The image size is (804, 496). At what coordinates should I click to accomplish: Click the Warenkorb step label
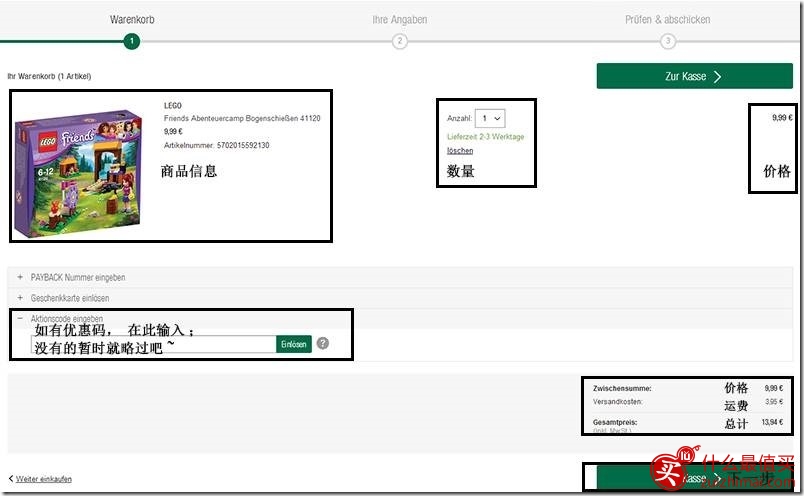[132, 19]
